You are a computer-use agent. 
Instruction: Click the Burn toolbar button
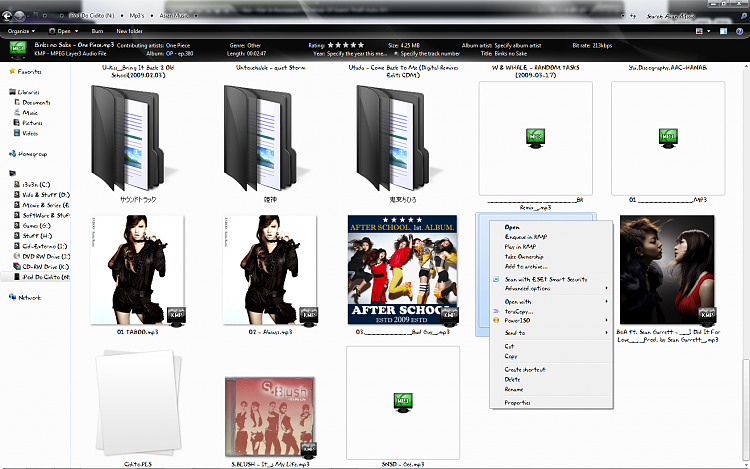(x=97, y=31)
